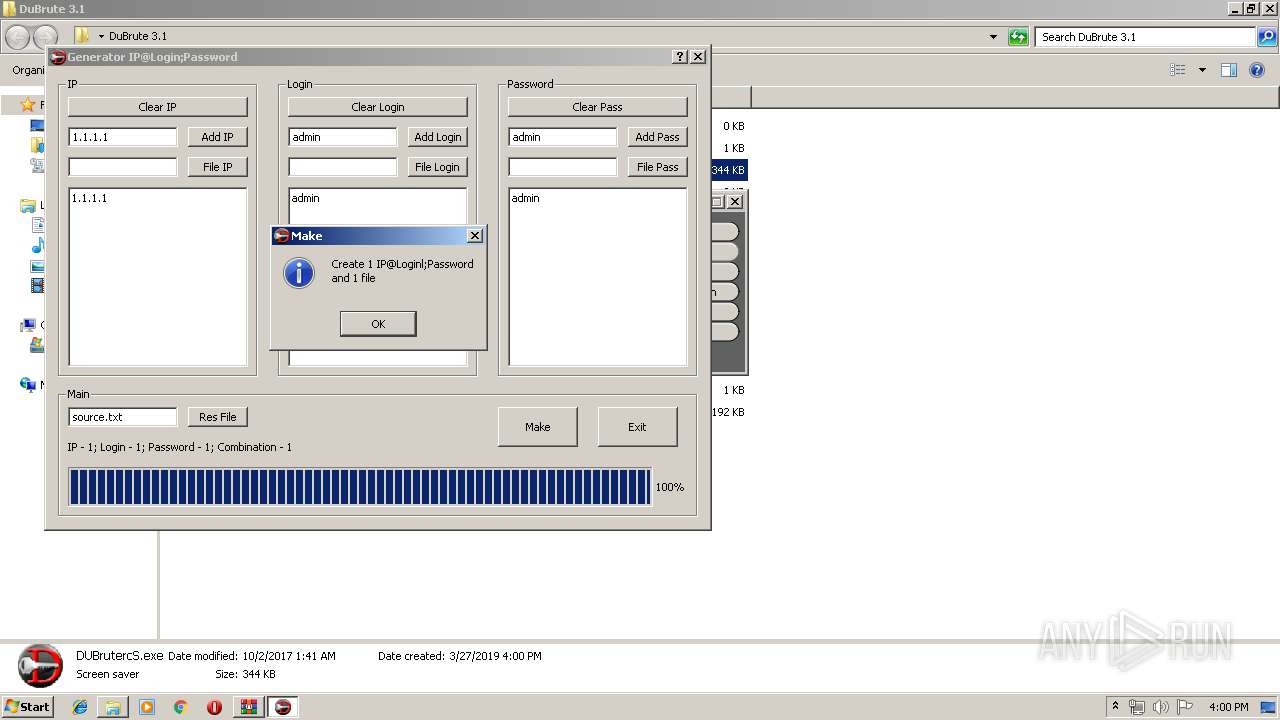1280x720 pixels.
Task: Click File IP button
Action: click(x=217, y=167)
